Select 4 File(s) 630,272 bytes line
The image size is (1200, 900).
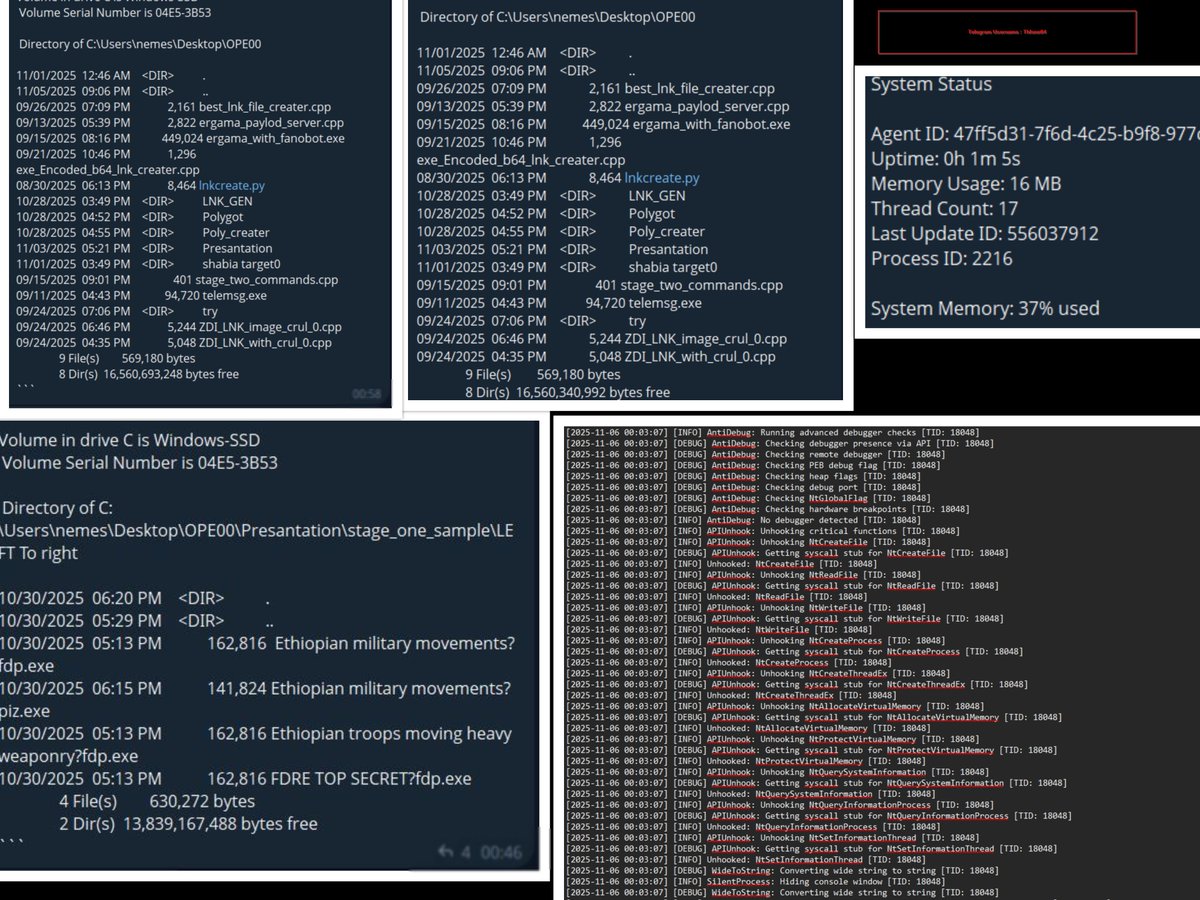[157, 801]
